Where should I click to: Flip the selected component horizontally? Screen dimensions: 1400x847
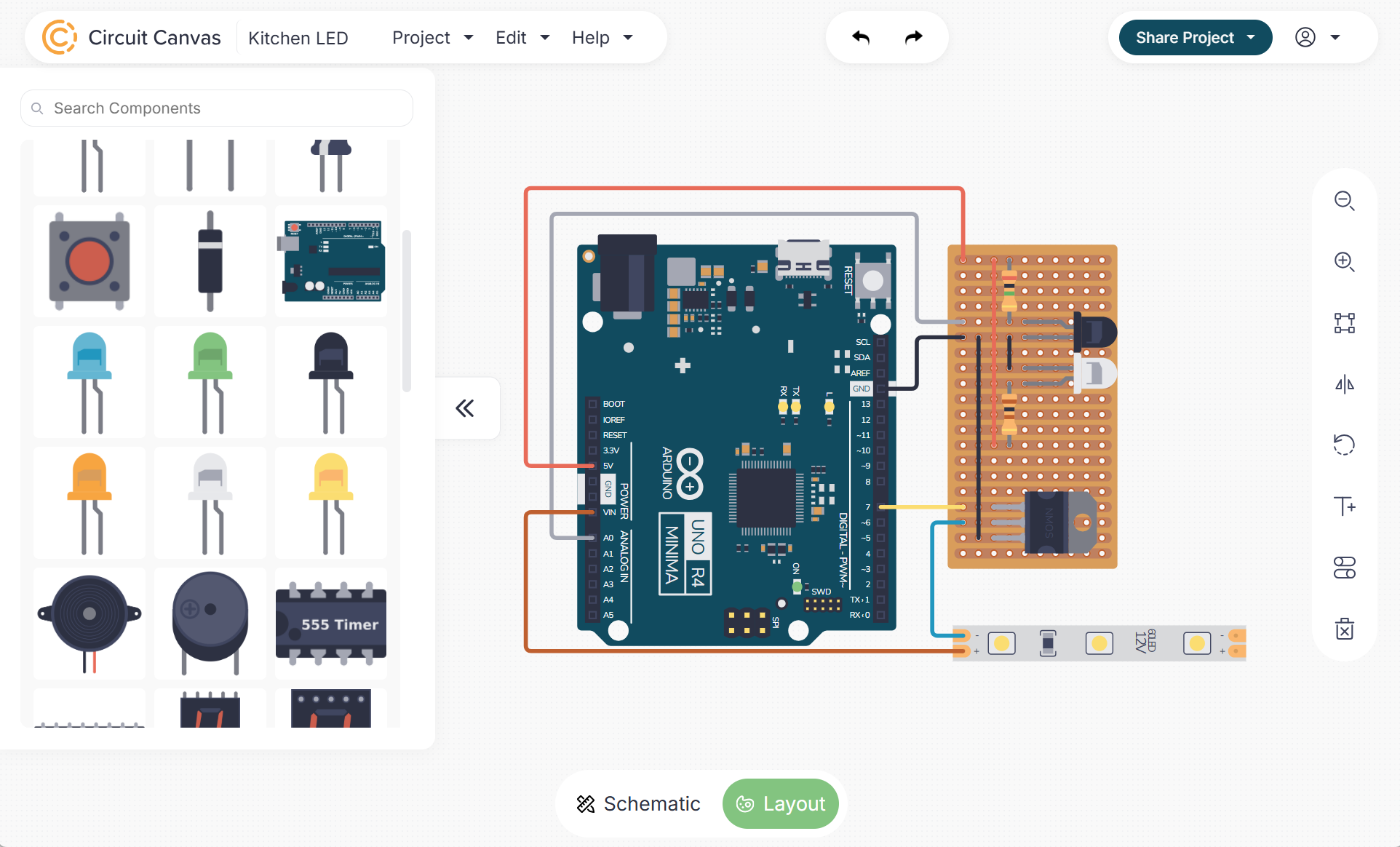[1345, 383]
